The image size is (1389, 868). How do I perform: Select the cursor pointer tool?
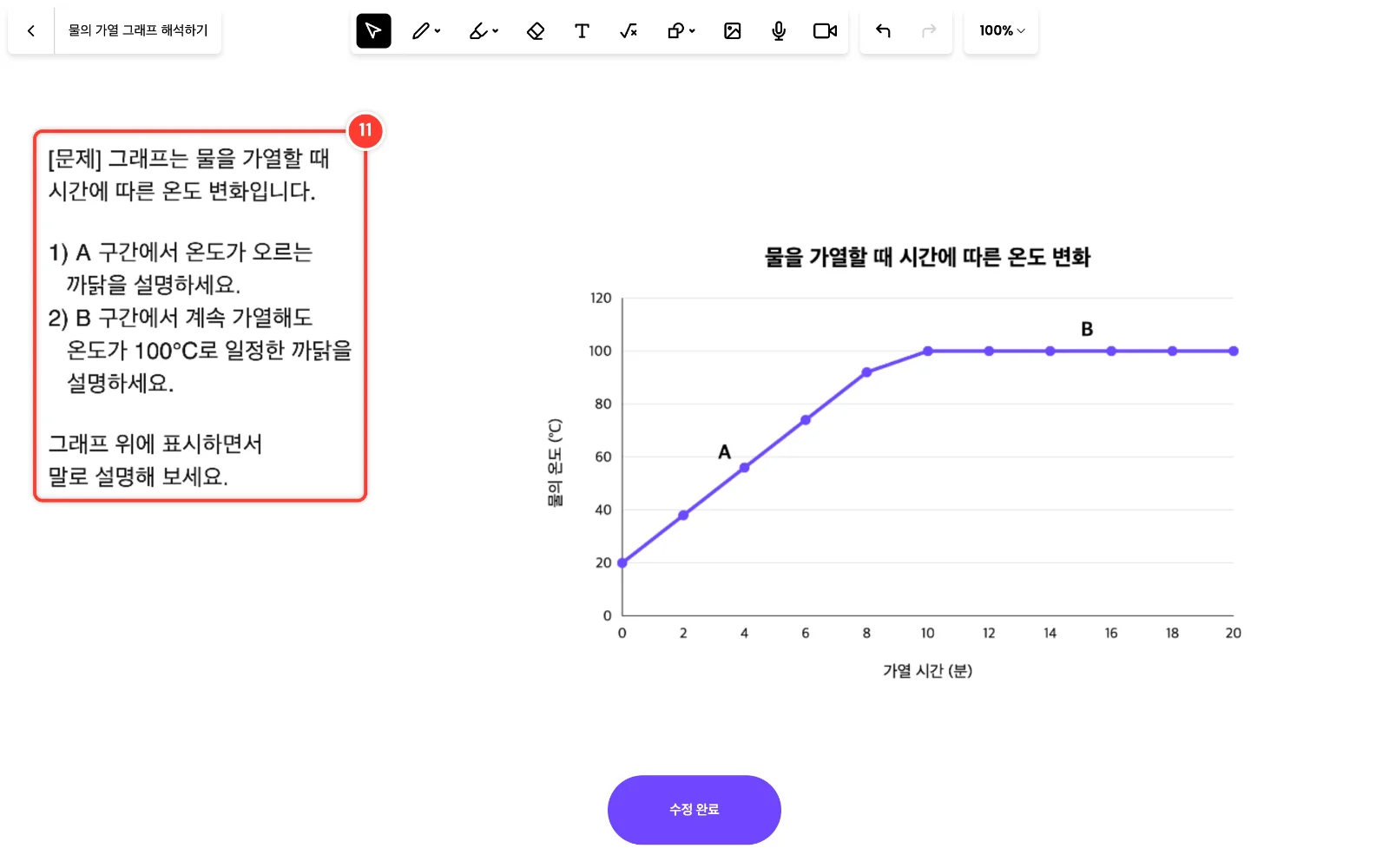pos(373,31)
